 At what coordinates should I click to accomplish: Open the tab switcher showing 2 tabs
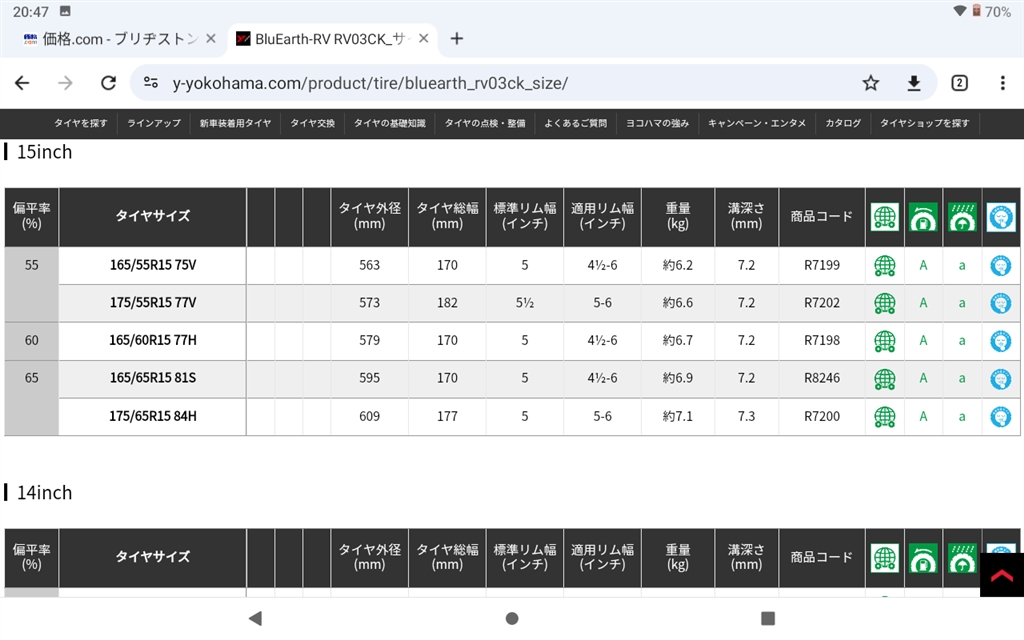pyautogui.click(x=959, y=83)
